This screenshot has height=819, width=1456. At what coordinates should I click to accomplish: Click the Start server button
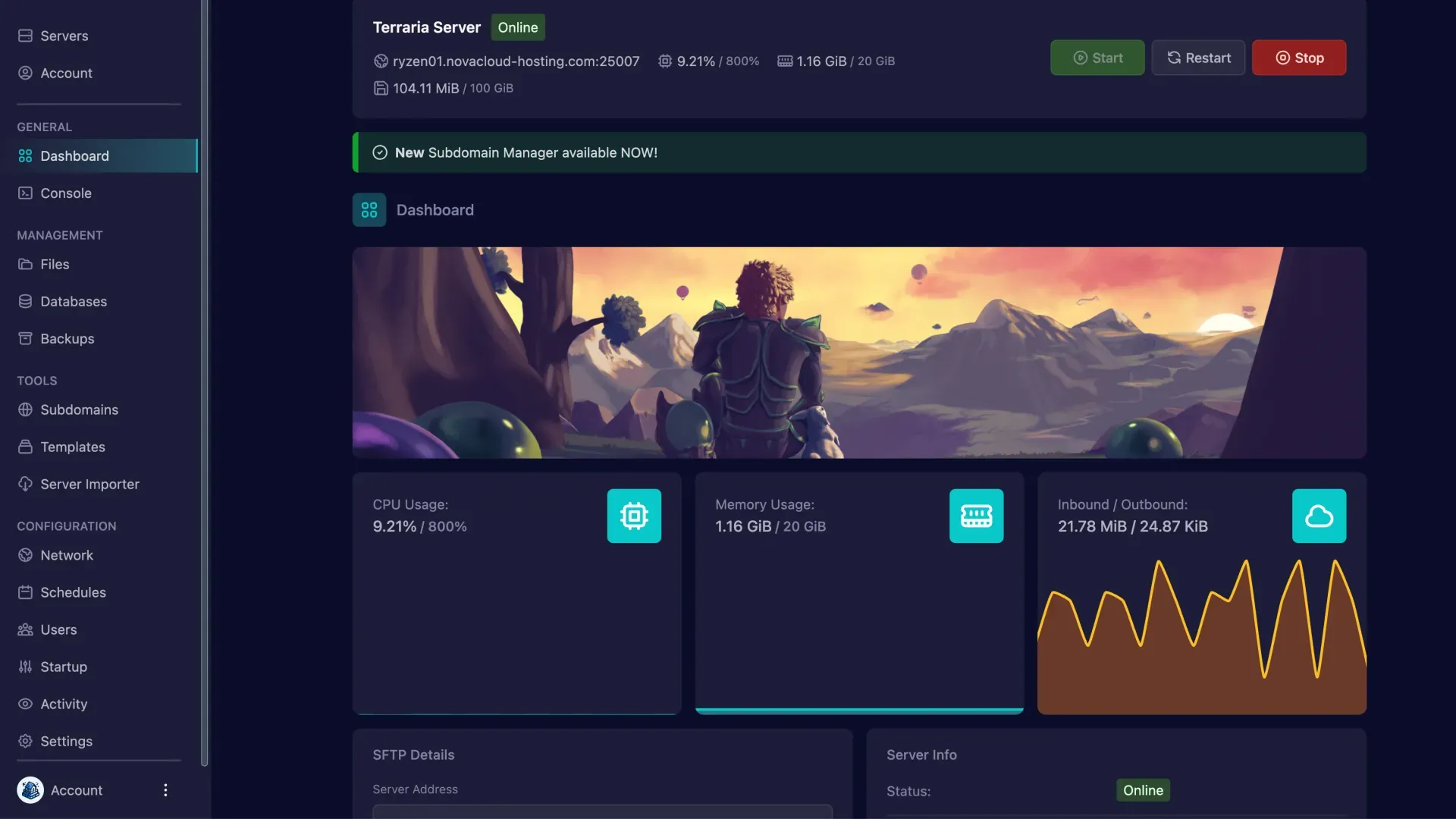click(1097, 58)
